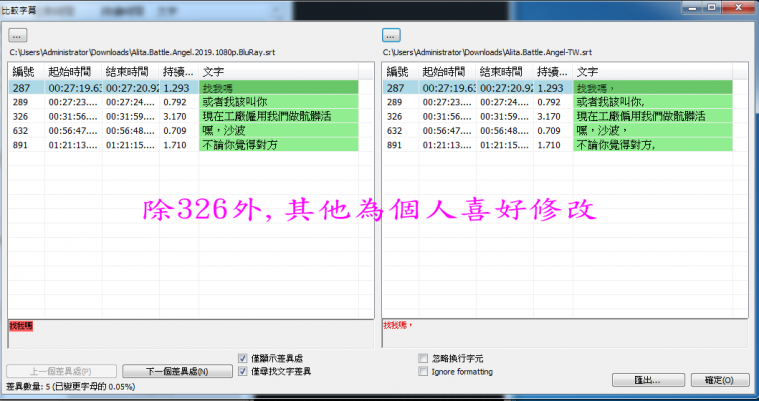The image size is (759, 401).
Task: Click the 確定(O) button
Action: click(x=720, y=380)
